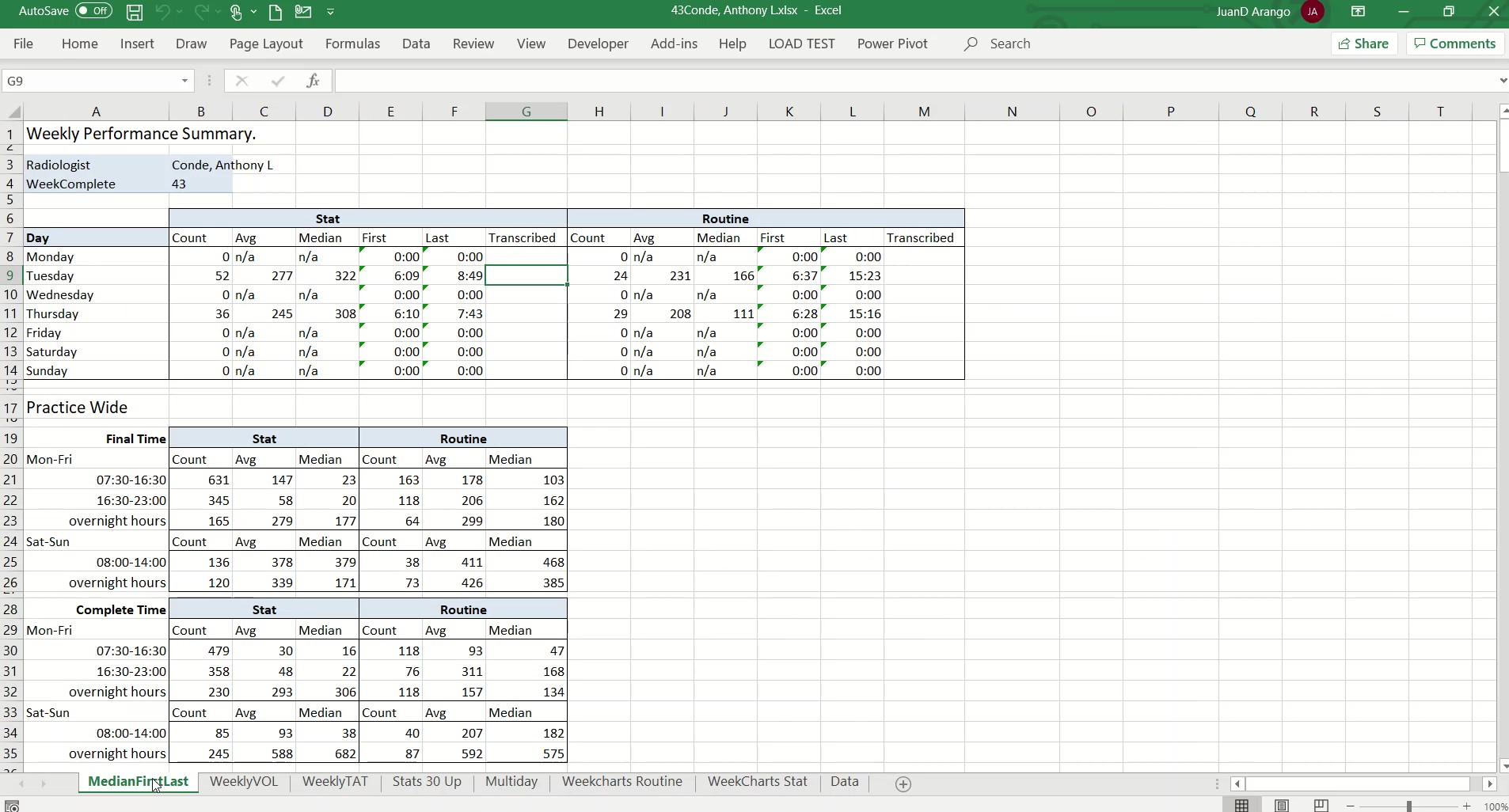The width and height of the screenshot is (1509, 812).
Task: Open the Comments pane button
Action: [1455, 44]
